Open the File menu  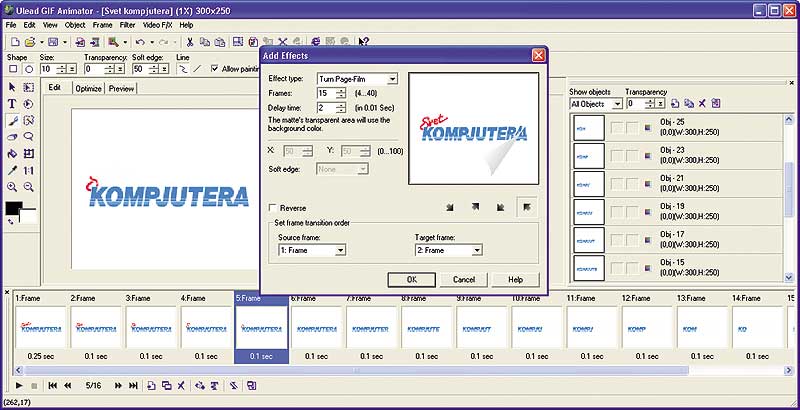(x=11, y=24)
